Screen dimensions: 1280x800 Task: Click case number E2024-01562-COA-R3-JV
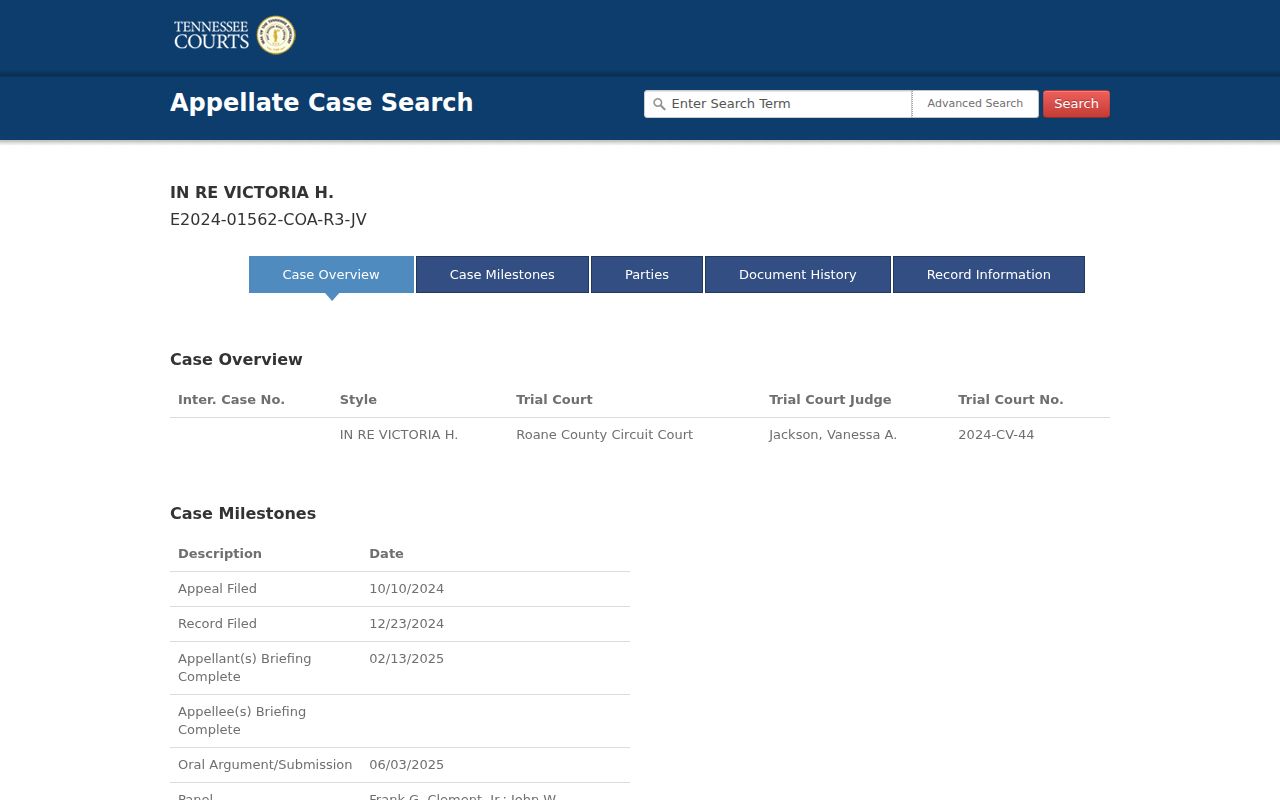tap(268, 220)
